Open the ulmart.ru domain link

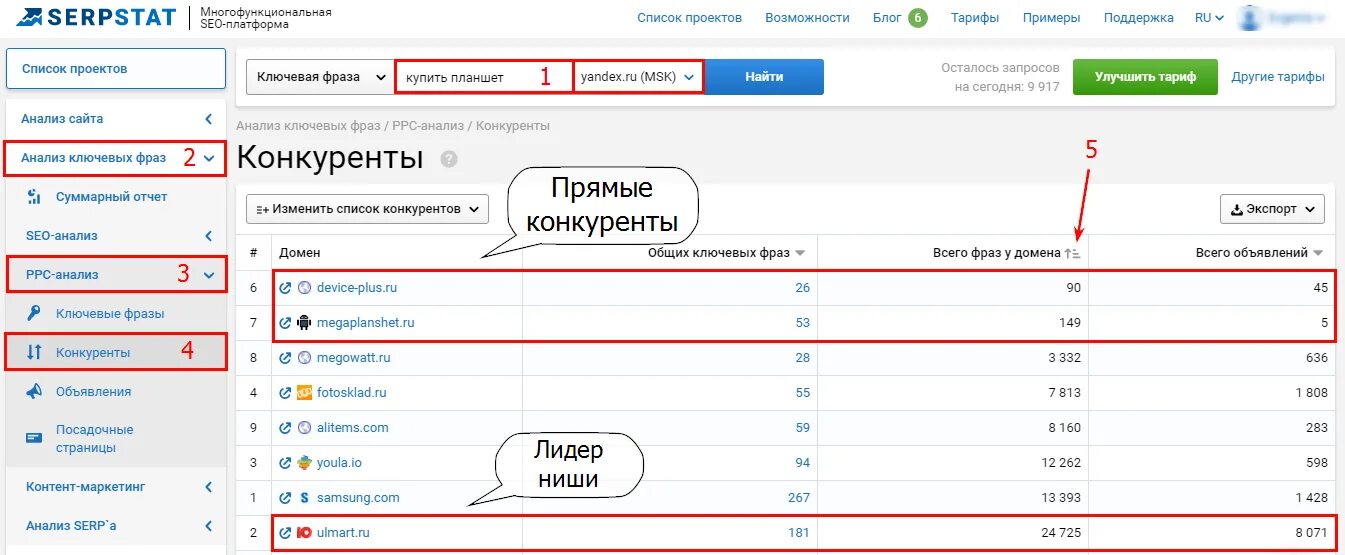pyautogui.click(x=343, y=533)
